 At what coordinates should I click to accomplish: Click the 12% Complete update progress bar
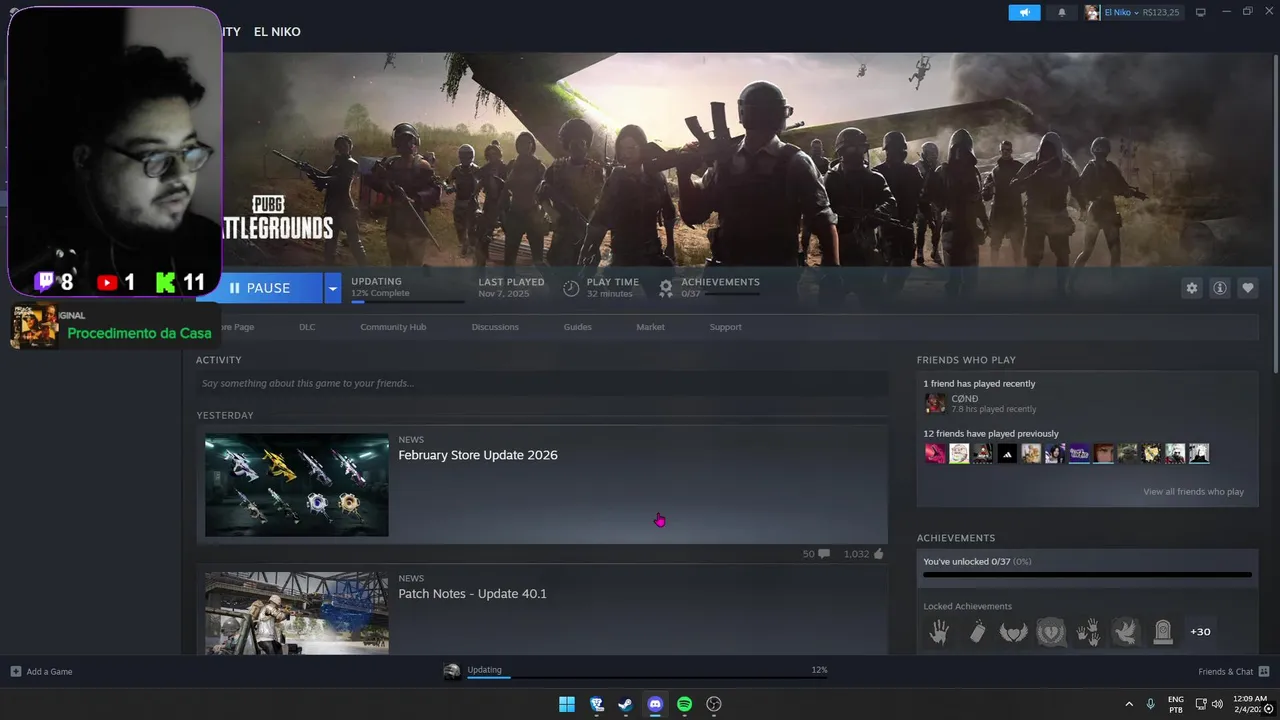(408, 301)
